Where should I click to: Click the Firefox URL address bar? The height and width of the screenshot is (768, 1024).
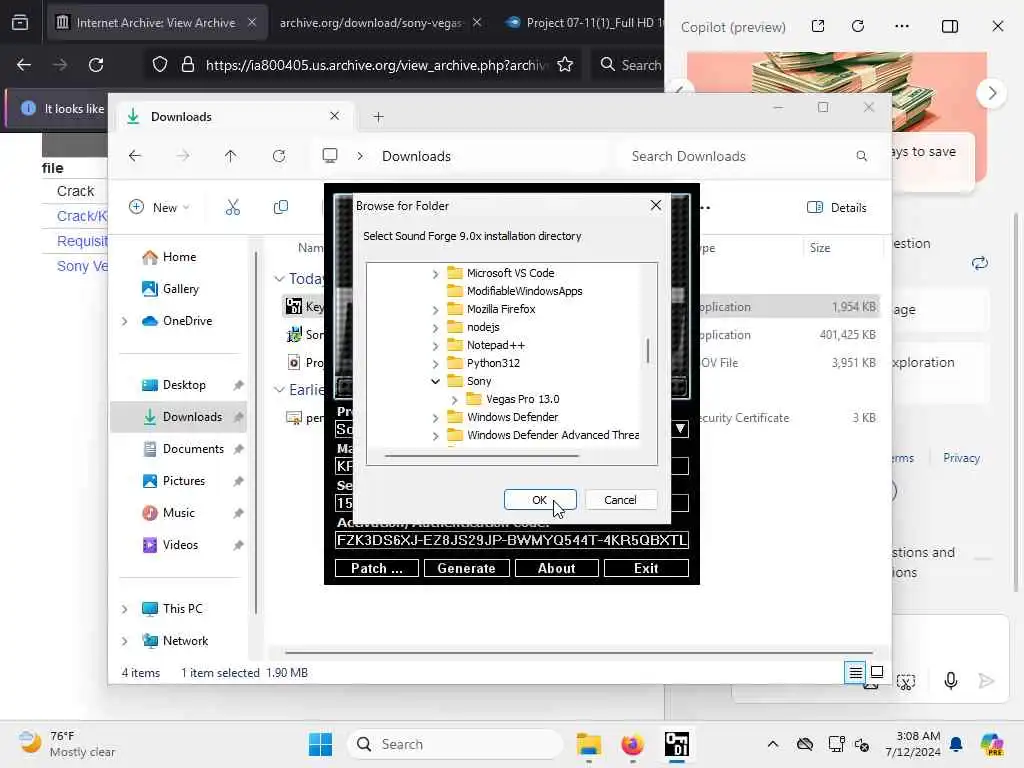(x=376, y=65)
